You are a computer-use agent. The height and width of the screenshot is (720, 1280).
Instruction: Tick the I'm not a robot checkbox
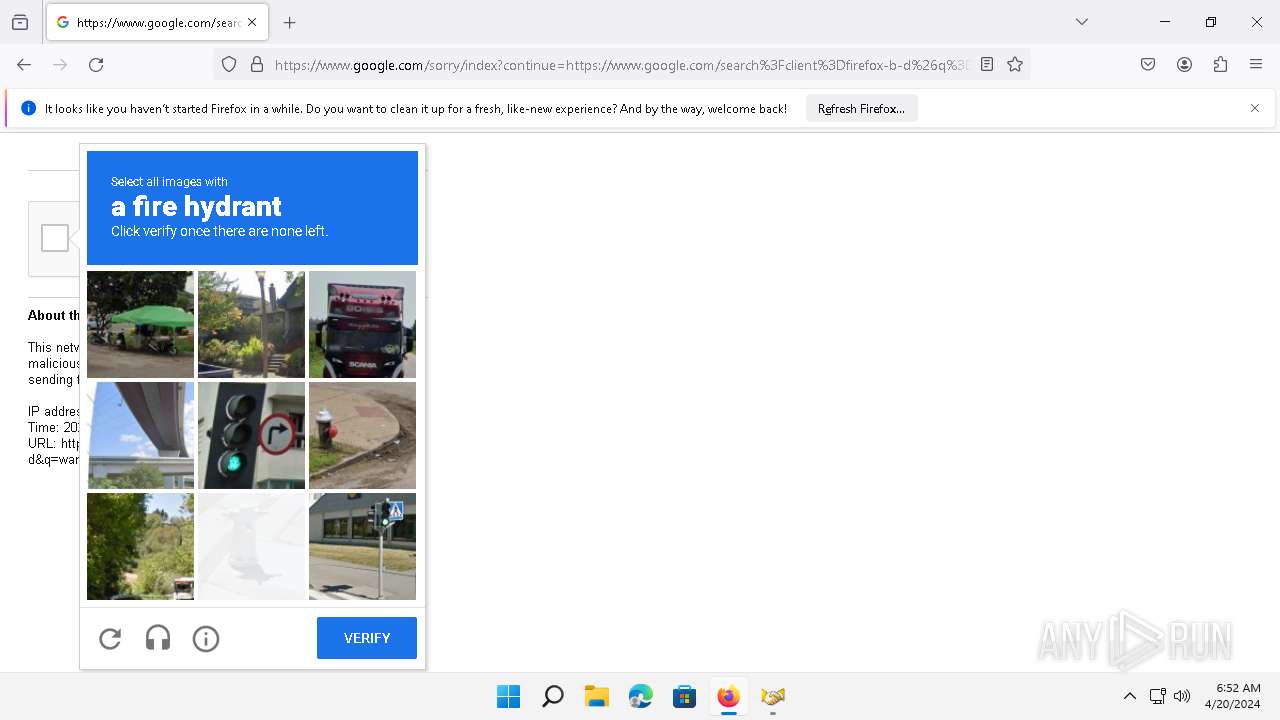pos(55,238)
